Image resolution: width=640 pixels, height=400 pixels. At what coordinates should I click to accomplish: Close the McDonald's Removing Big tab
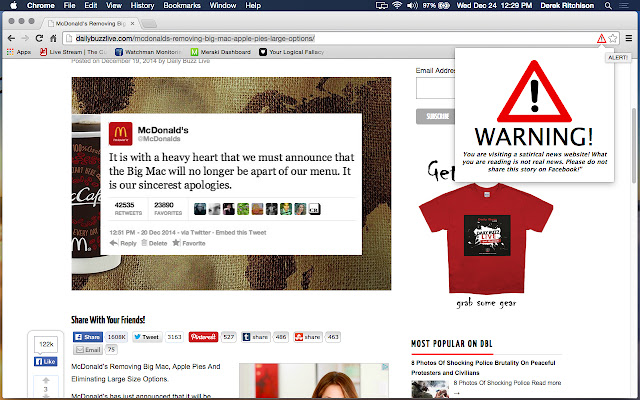pyautogui.click(x=132, y=24)
